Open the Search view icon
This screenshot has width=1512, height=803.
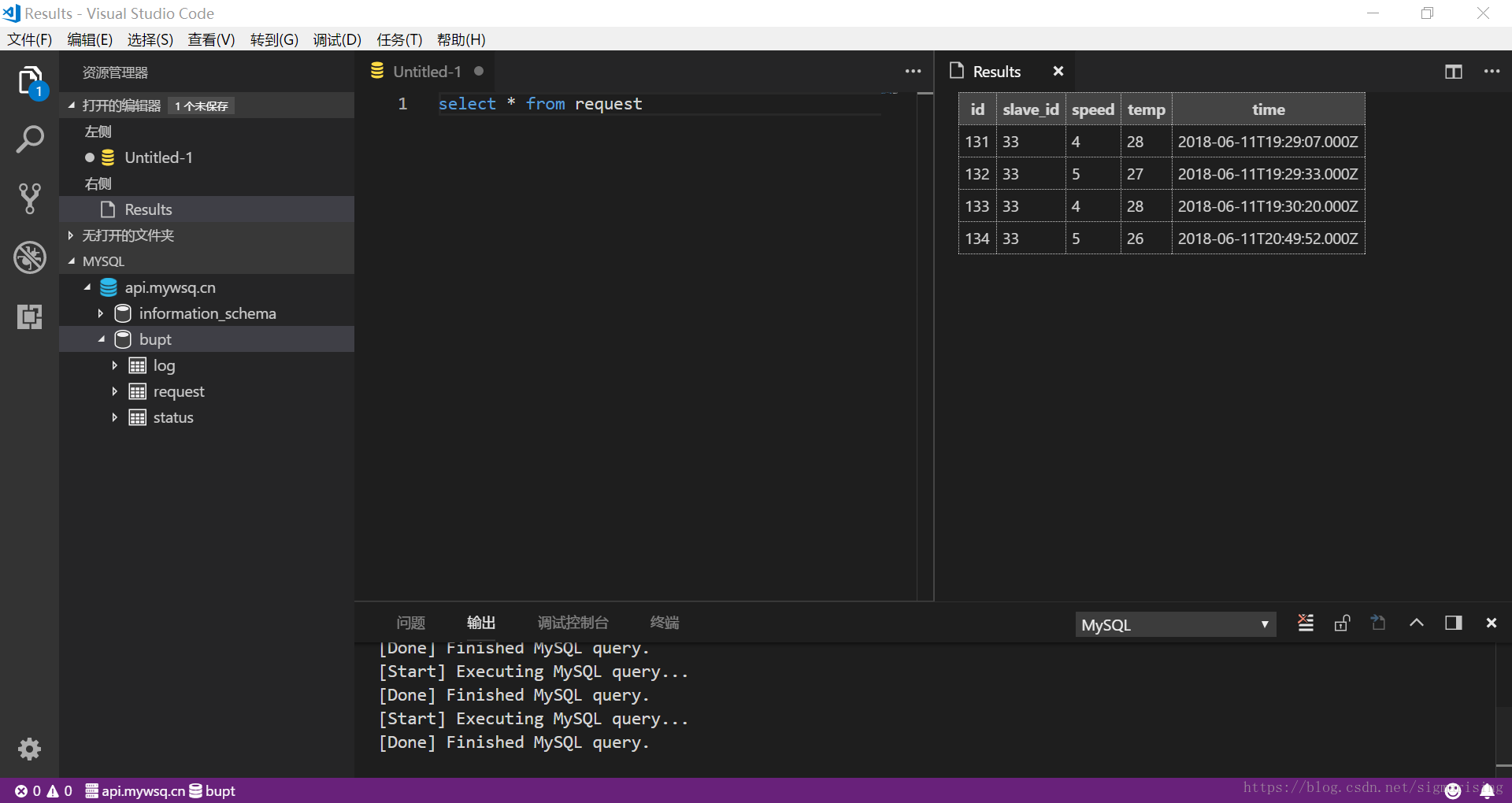click(30, 139)
